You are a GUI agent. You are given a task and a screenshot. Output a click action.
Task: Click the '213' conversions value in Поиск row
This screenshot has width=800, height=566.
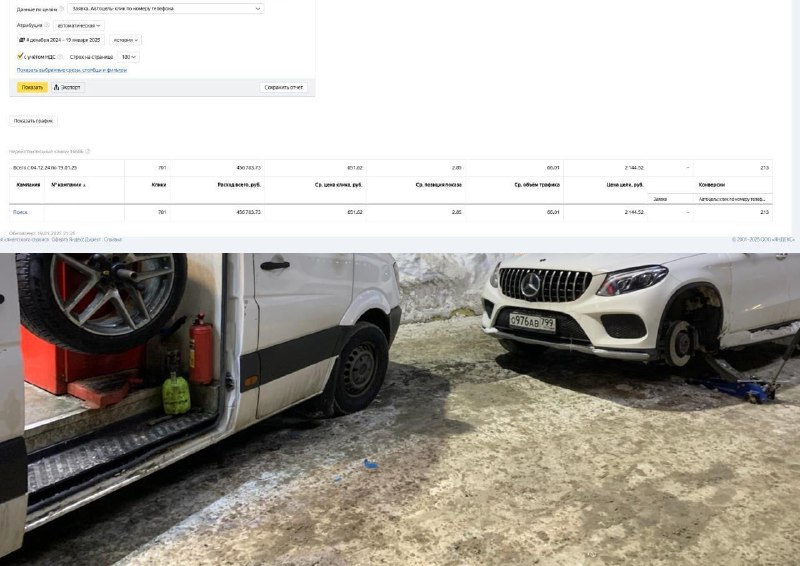click(764, 212)
